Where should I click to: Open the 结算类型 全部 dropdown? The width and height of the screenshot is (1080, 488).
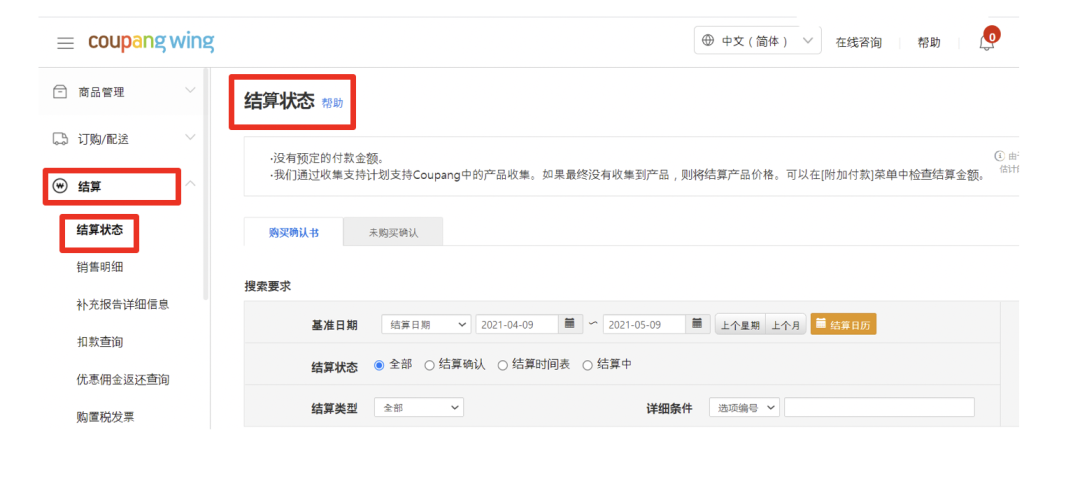pyautogui.click(x=419, y=407)
